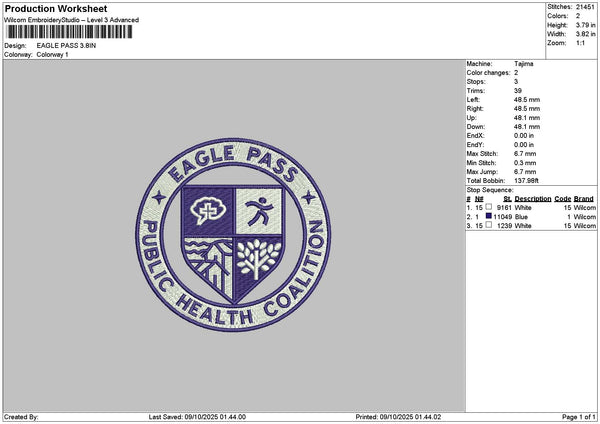Click the "Max Jump:" label

pyautogui.click(x=482, y=172)
